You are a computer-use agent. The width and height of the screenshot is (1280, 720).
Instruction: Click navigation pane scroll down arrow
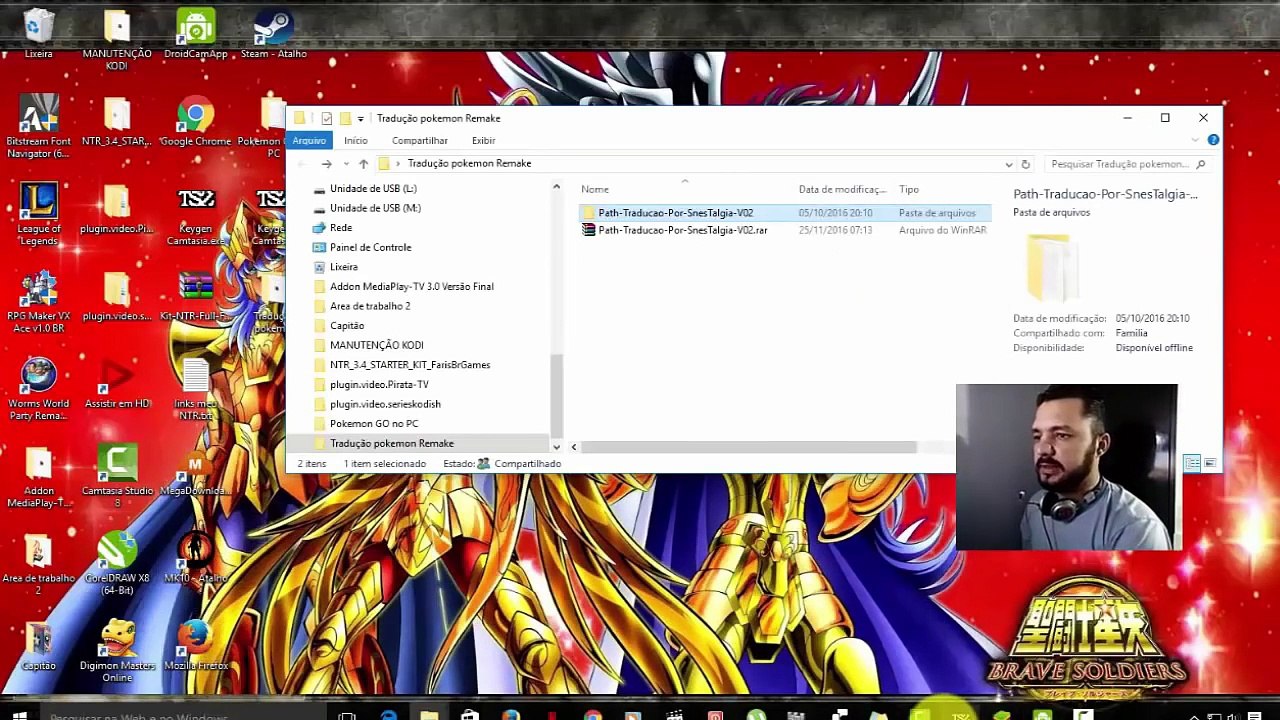coord(556,446)
